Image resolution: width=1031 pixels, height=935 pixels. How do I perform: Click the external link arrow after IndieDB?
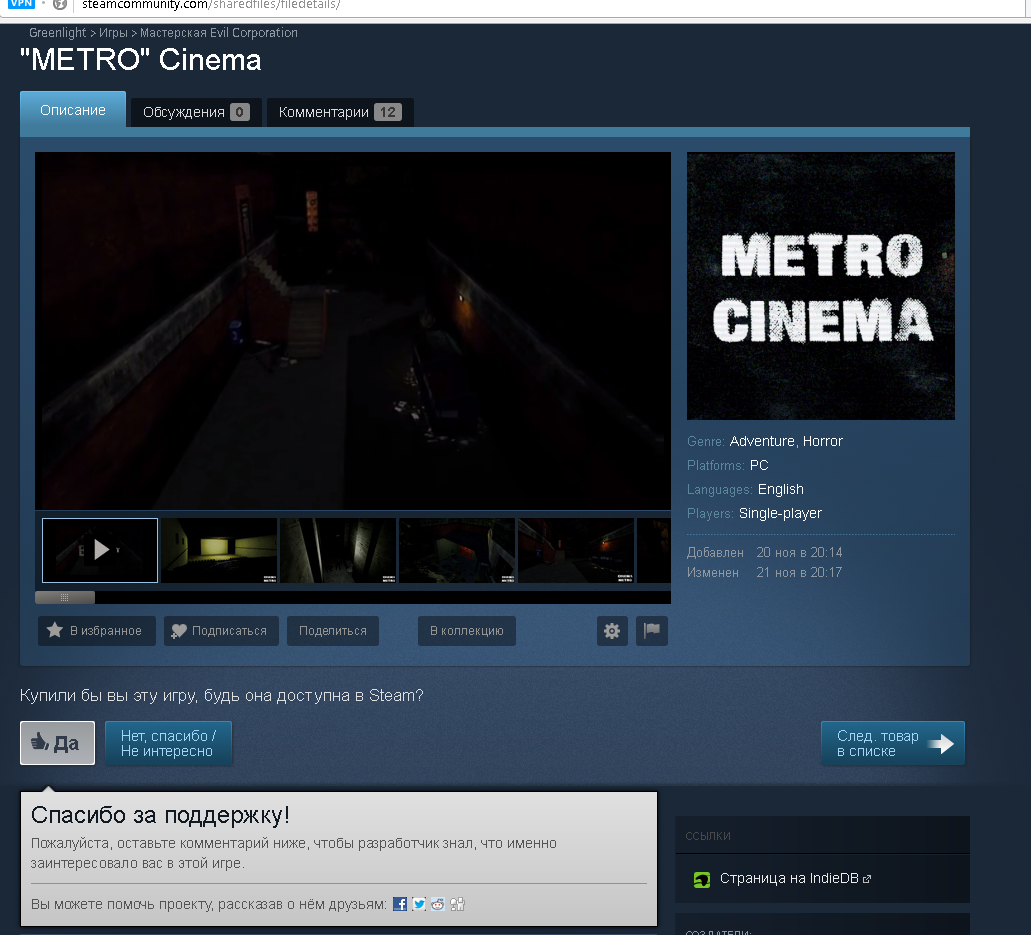(x=867, y=879)
